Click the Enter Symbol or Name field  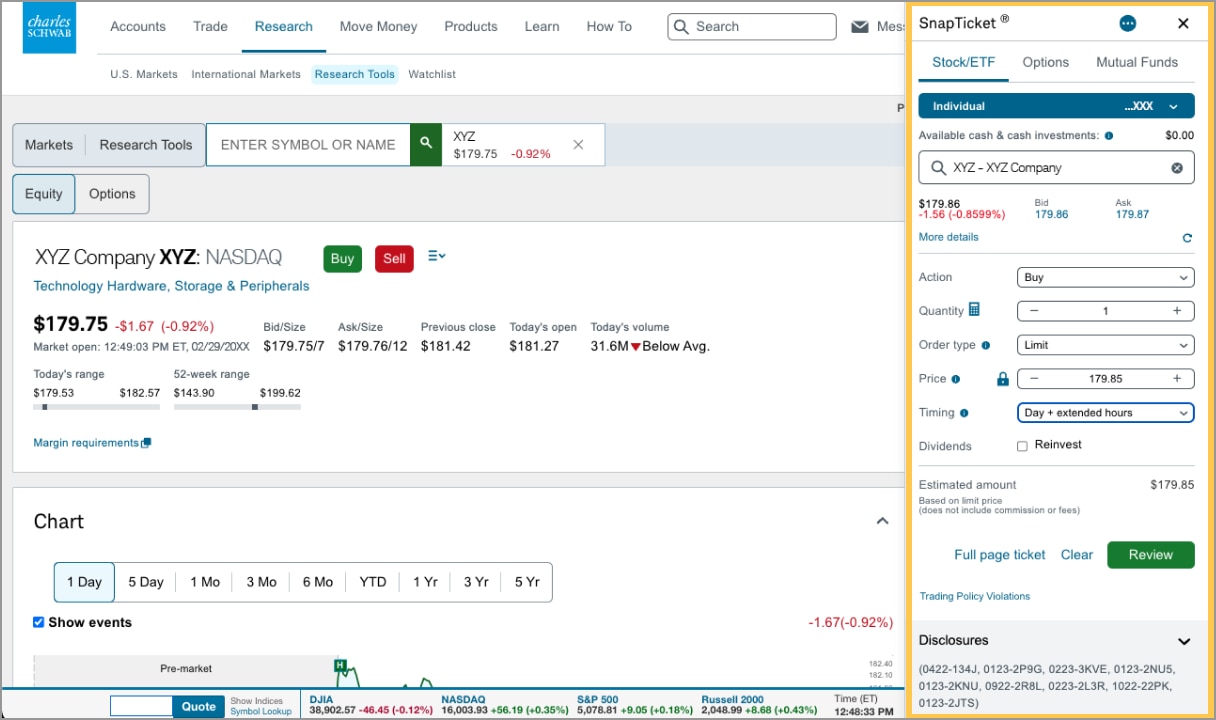(307, 144)
